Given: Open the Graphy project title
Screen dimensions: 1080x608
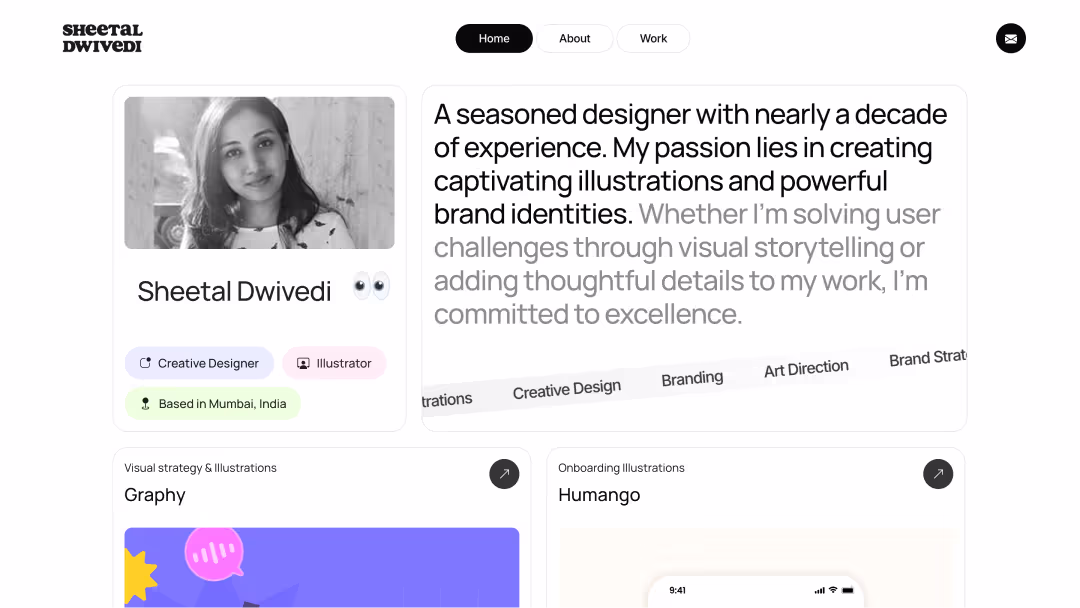Looking at the screenshot, I should (x=155, y=495).
